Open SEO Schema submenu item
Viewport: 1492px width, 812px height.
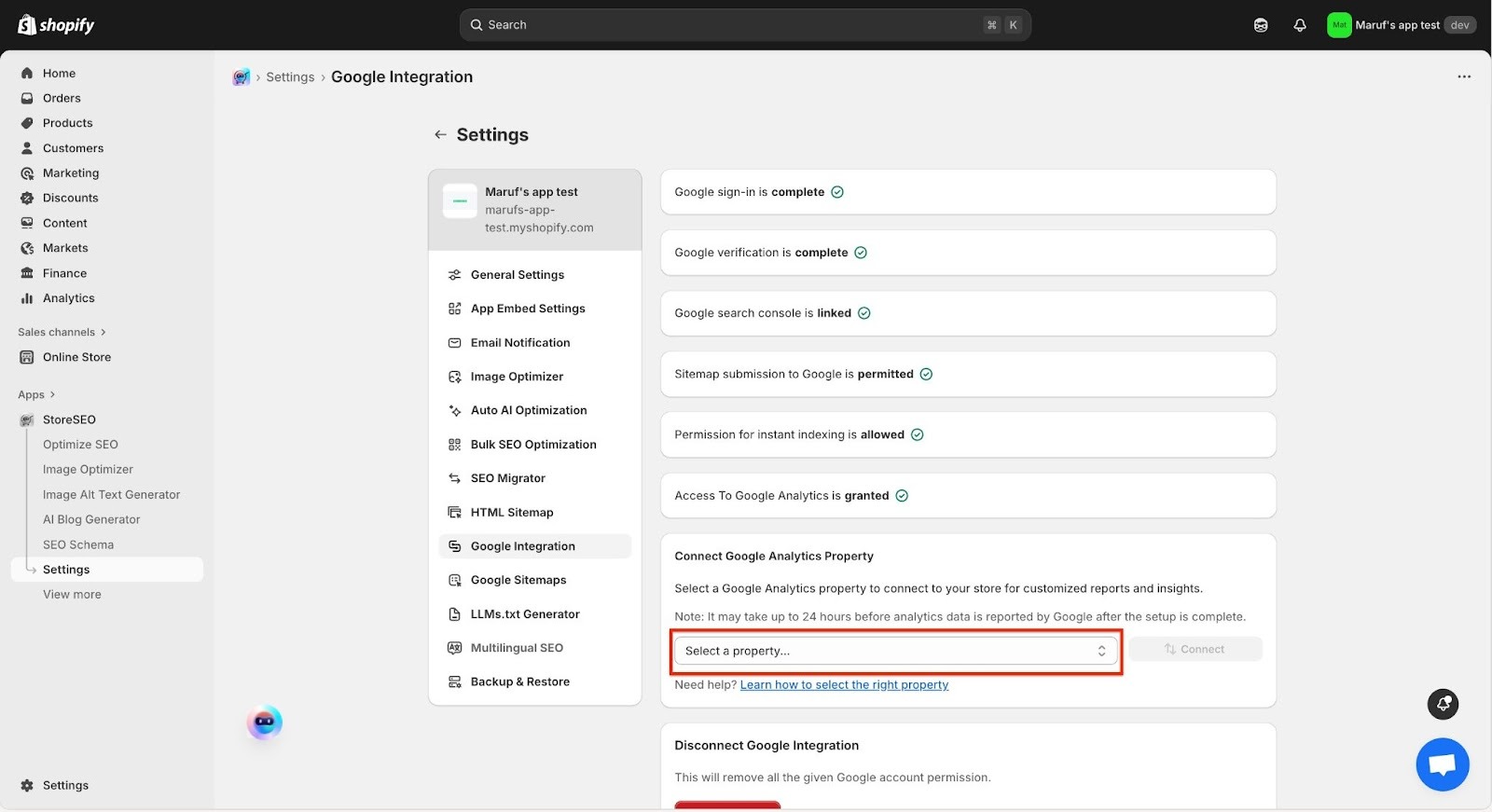coord(78,545)
